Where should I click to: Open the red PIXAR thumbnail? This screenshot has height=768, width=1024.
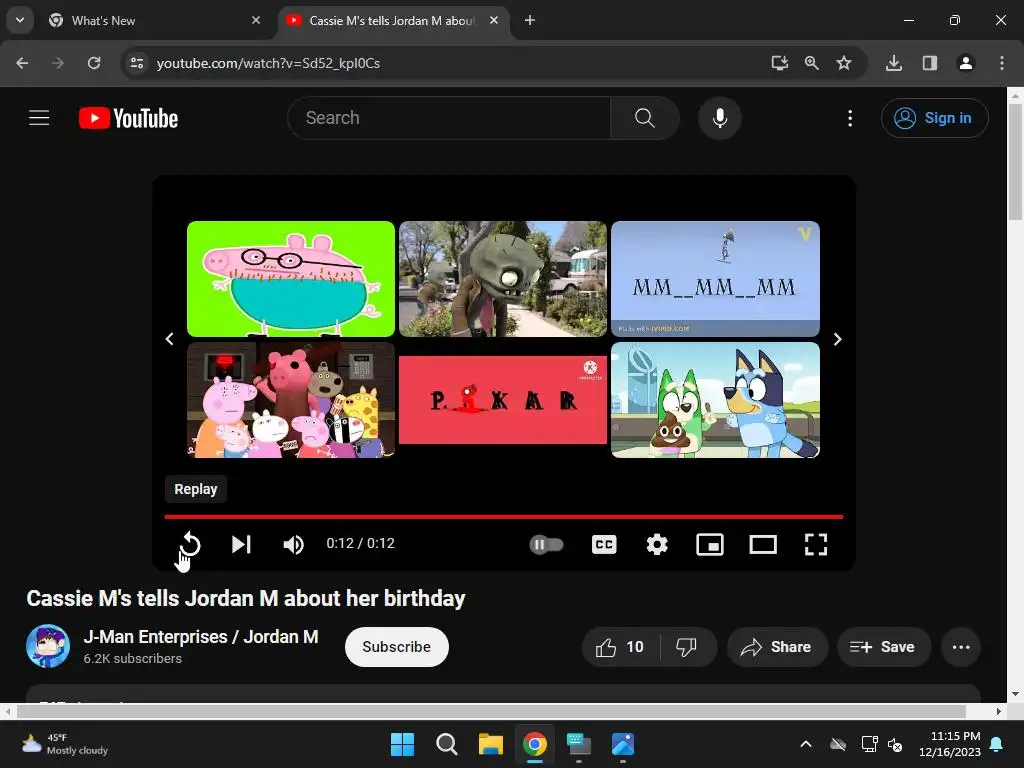coord(503,400)
